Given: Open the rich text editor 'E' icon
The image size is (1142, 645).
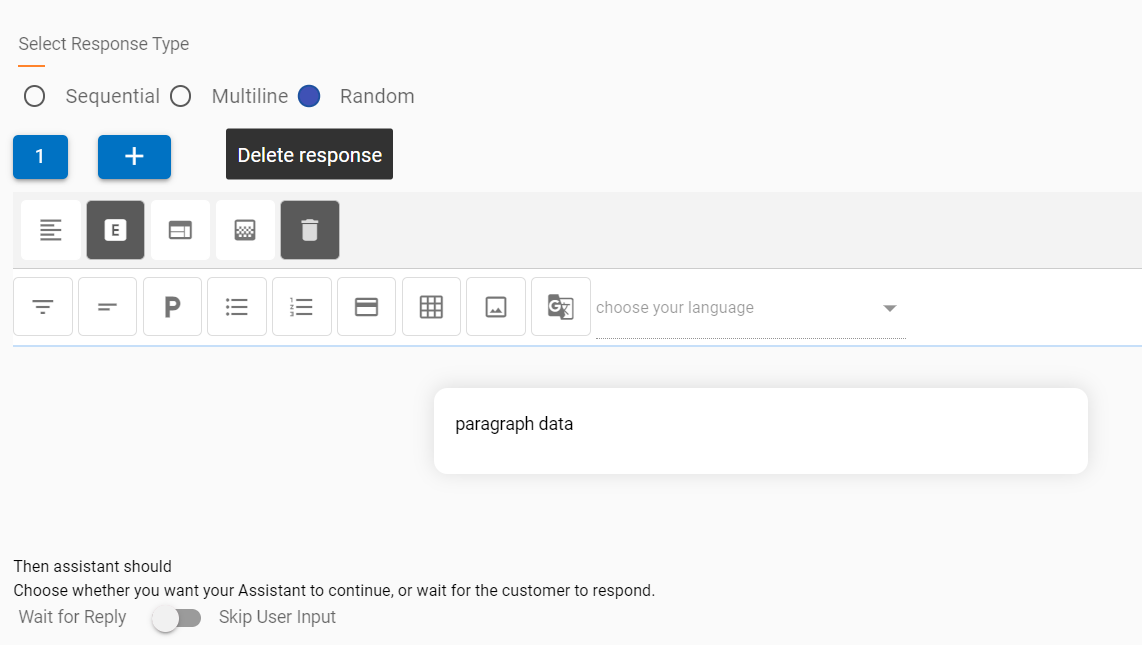Looking at the screenshot, I should (x=115, y=229).
